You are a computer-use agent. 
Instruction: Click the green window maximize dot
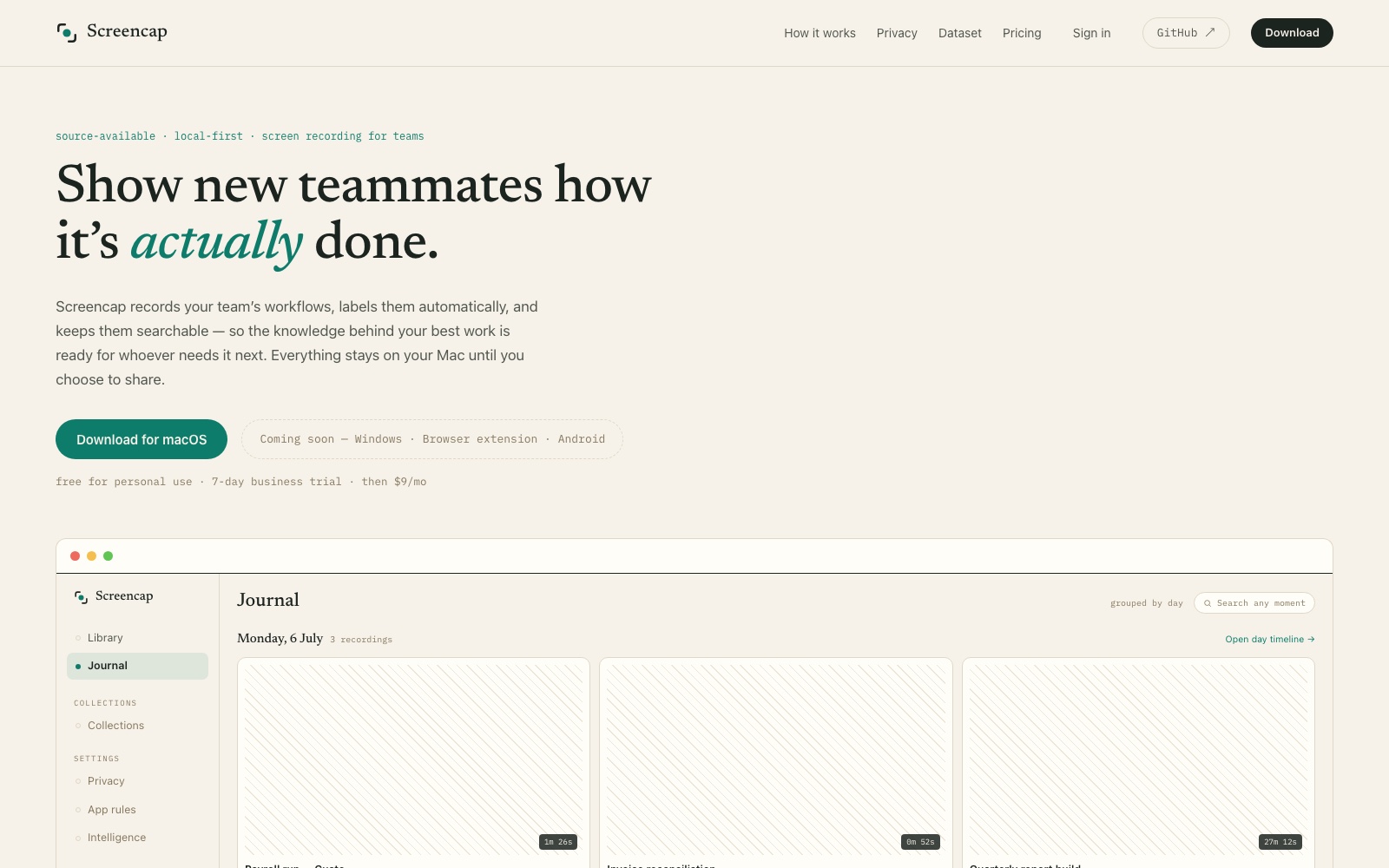pos(109,556)
